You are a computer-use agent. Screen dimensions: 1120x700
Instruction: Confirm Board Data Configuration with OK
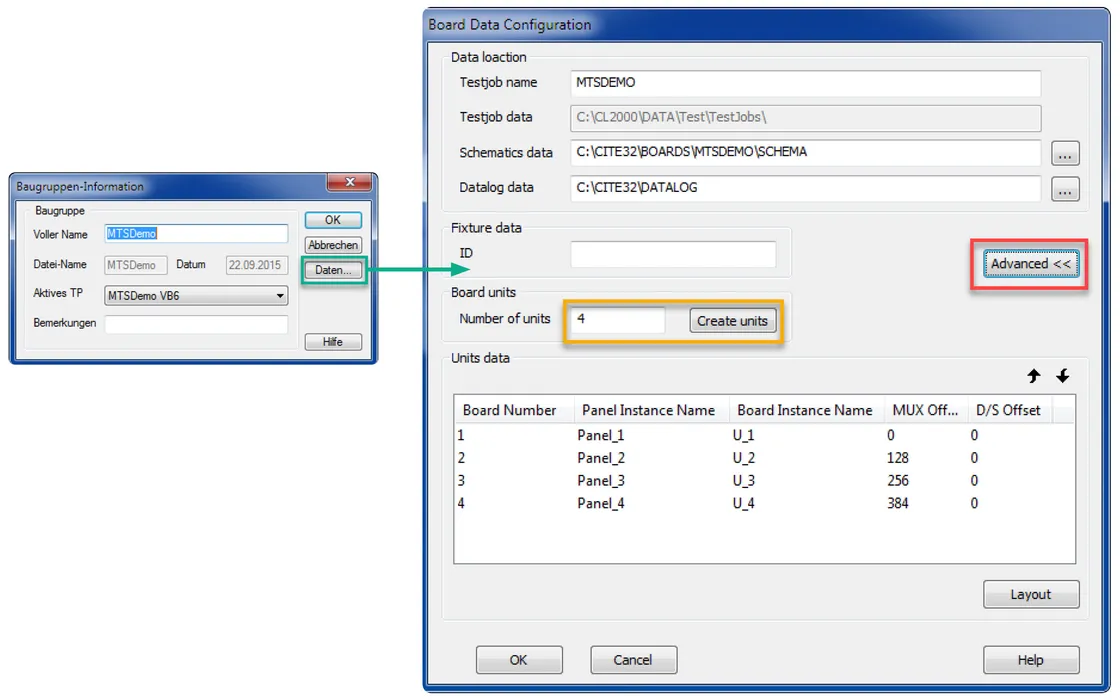pyautogui.click(x=518, y=660)
